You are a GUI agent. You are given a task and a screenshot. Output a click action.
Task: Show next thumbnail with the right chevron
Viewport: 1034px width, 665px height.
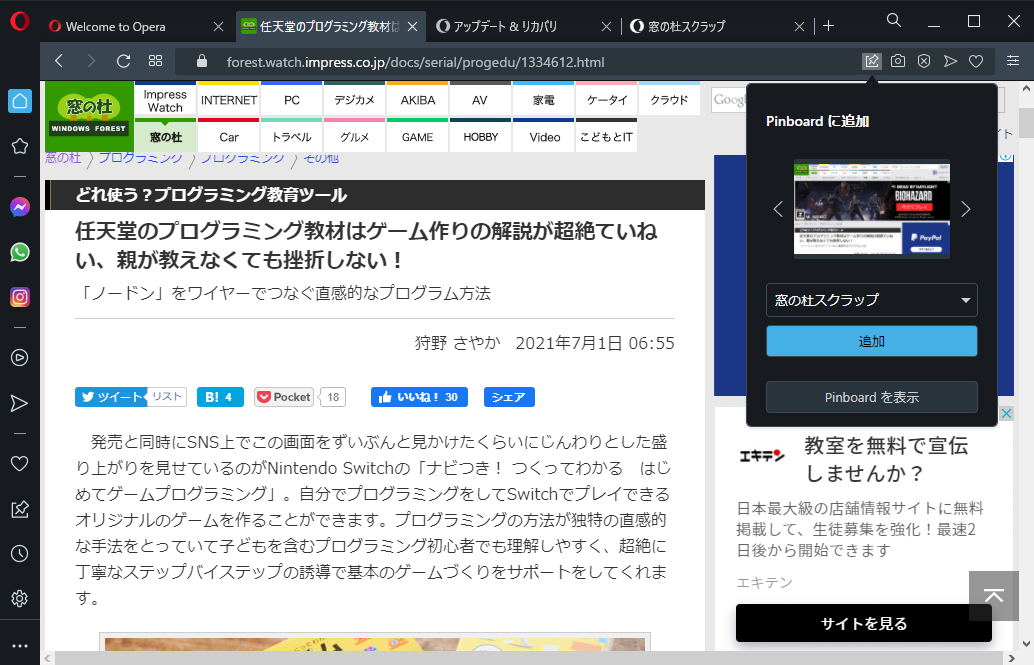[x=965, y=208]
